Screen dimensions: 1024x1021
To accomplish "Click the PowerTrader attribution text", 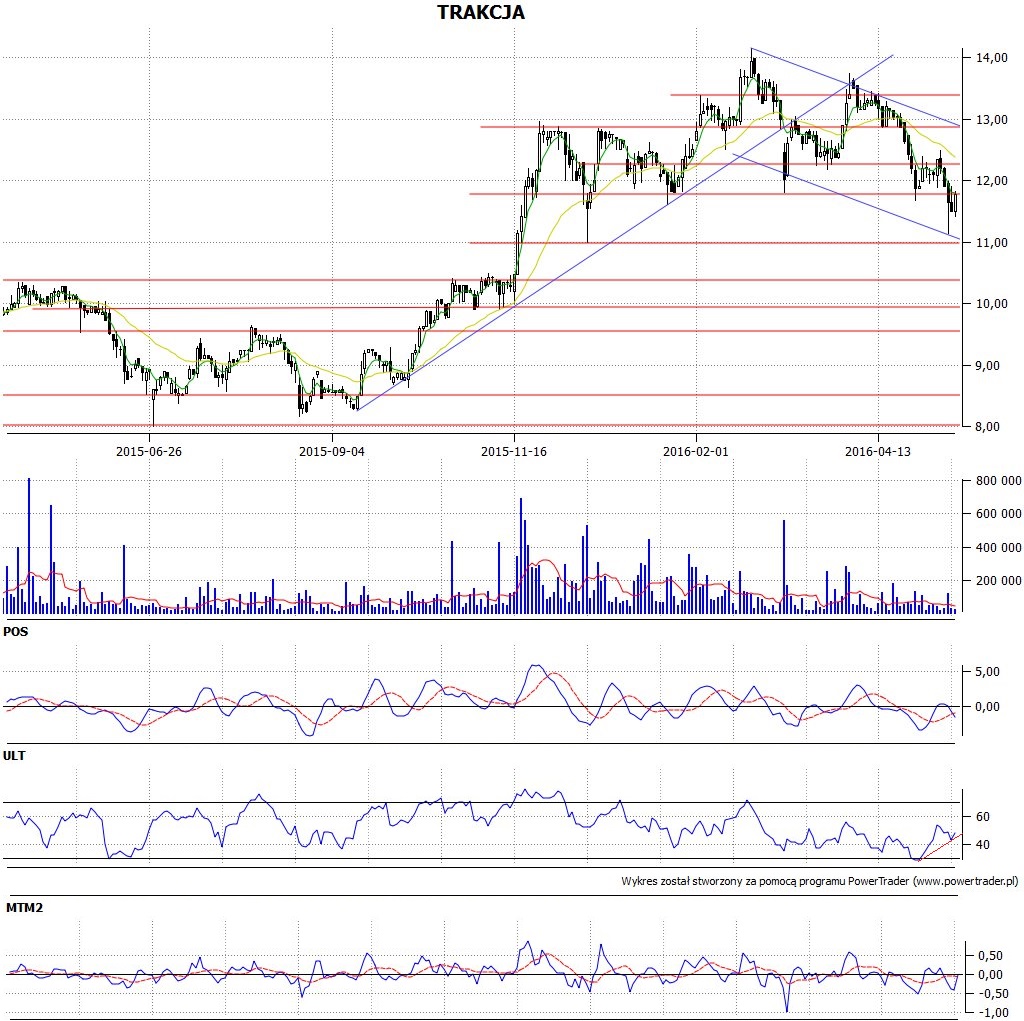I will coord(820,881).
